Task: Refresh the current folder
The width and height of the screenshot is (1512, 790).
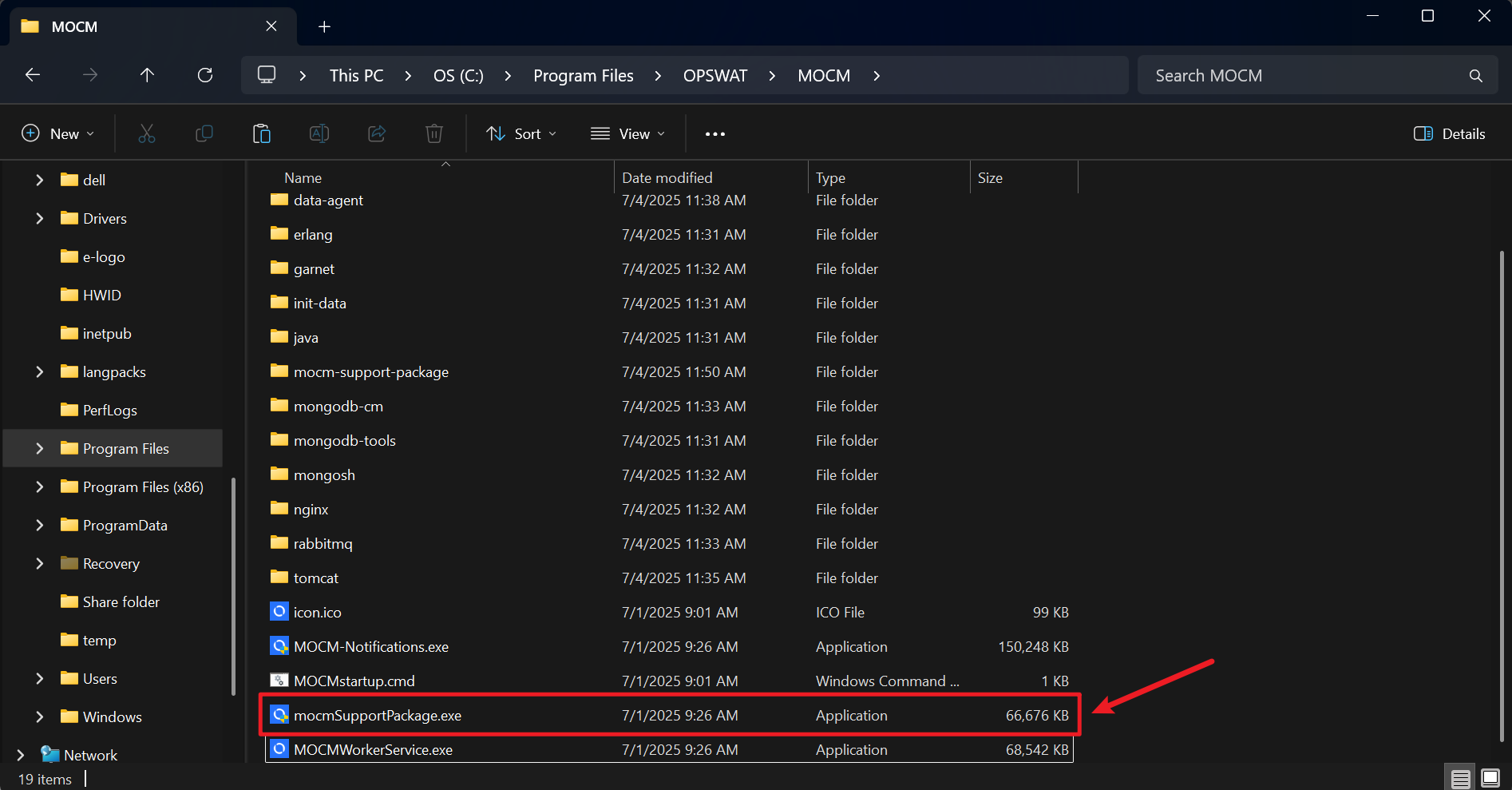Action: 205,75
